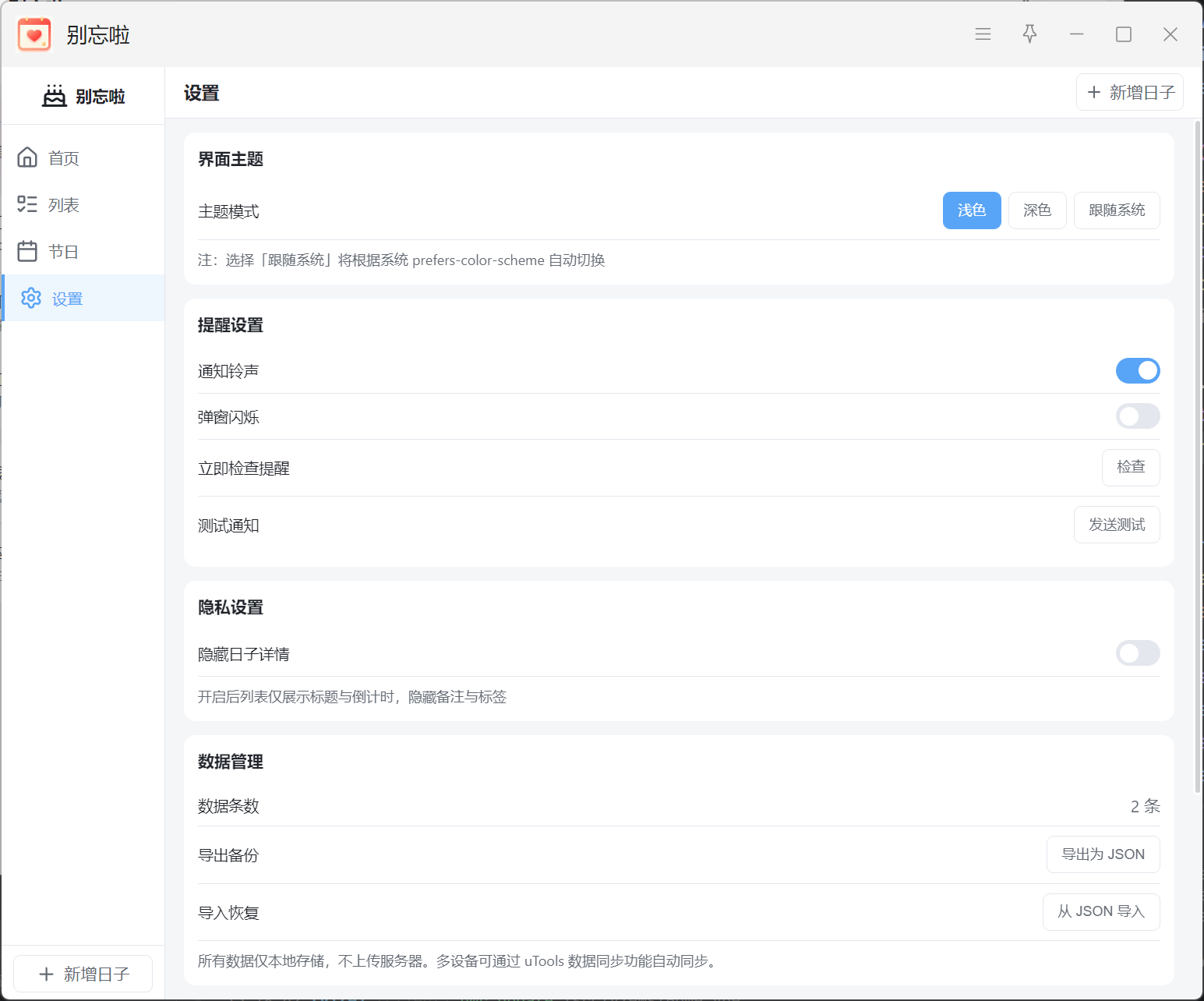Click 发送测试 notification button
This screenshot has height=1001, width=1204.
tap(1117, 525)
